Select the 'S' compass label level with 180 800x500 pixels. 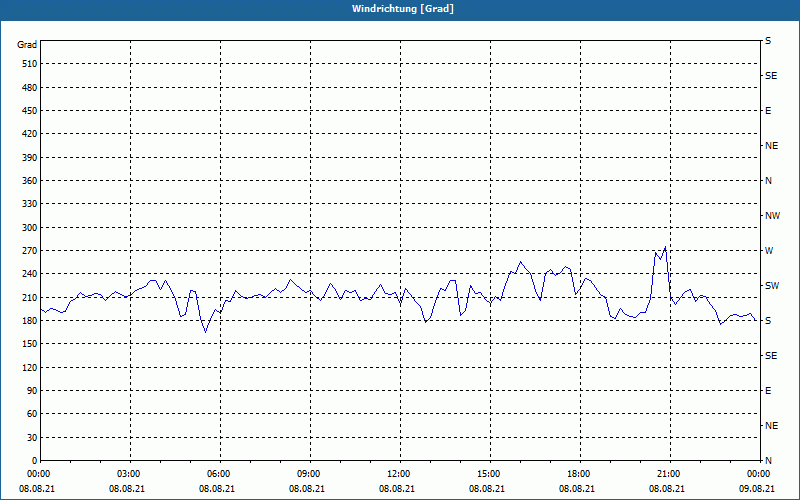coord(768,321)
